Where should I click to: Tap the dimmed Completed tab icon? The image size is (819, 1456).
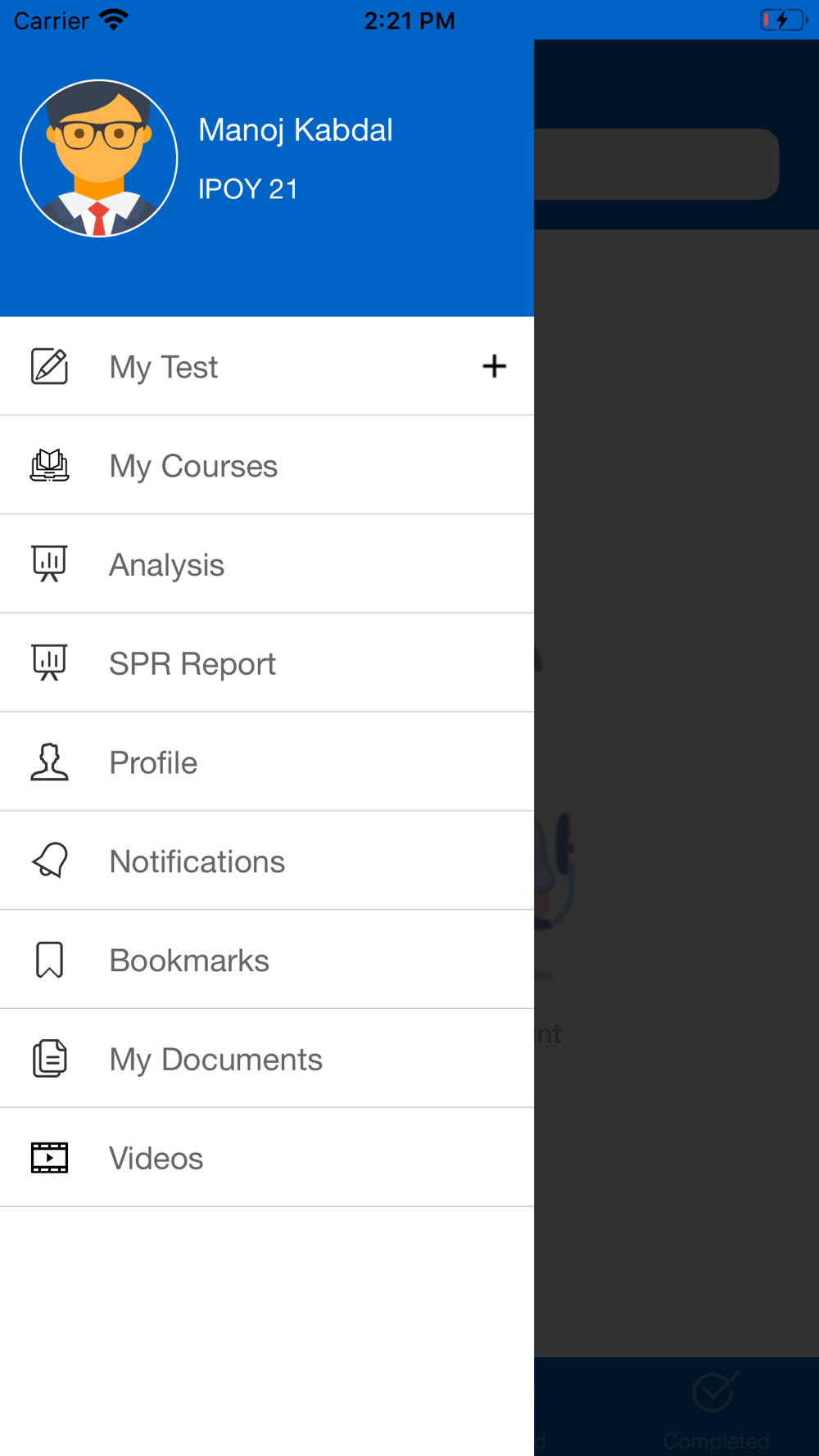click(716, 1391)
